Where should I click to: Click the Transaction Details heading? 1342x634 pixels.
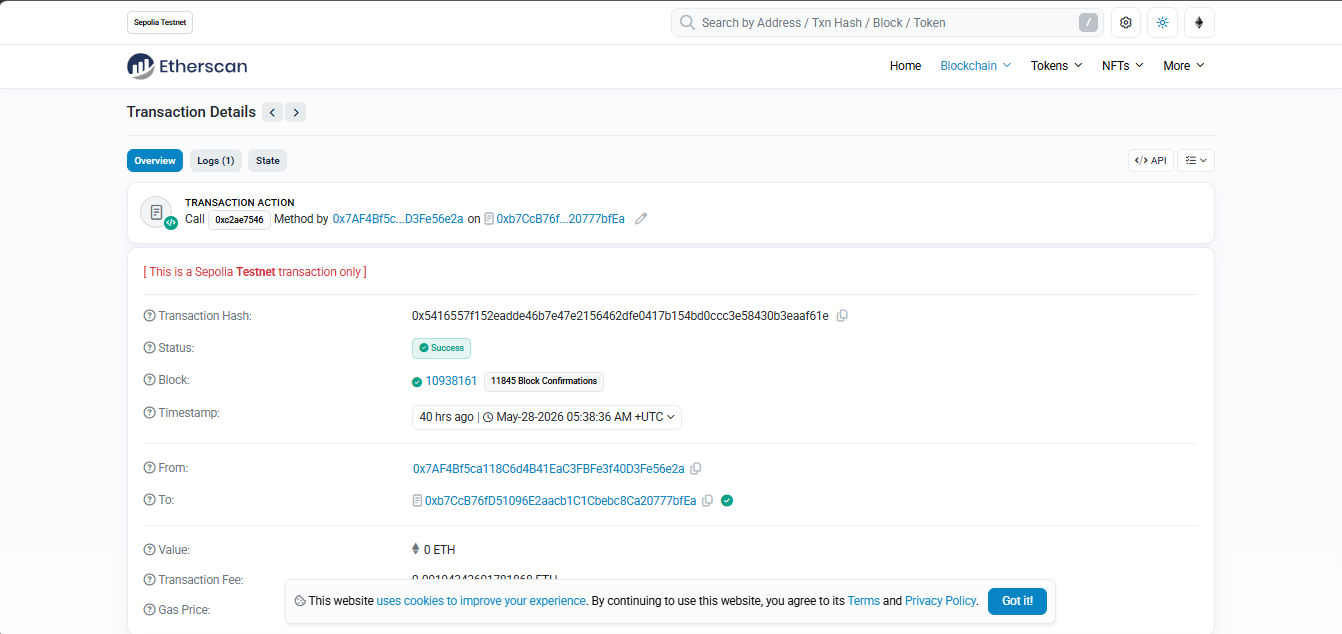[191, 112]
